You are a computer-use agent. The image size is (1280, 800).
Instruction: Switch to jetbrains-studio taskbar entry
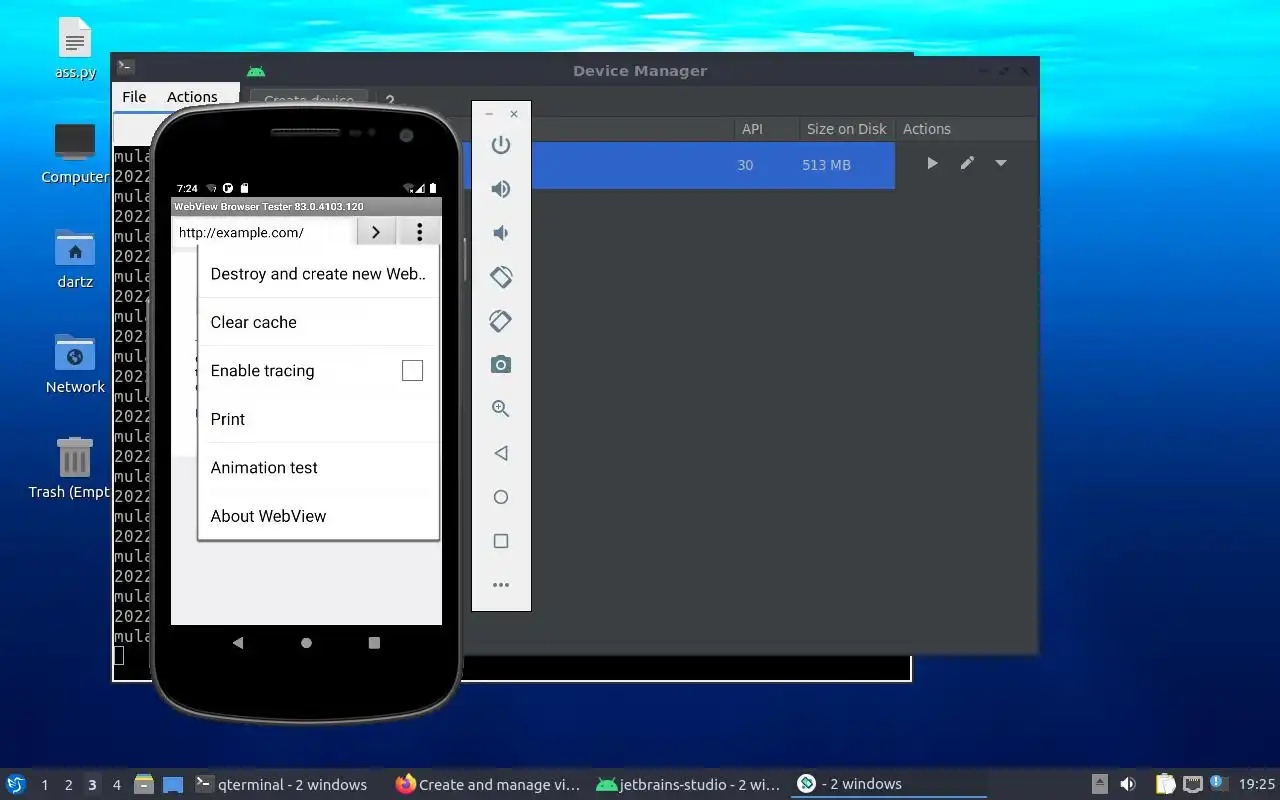[689, 784]
